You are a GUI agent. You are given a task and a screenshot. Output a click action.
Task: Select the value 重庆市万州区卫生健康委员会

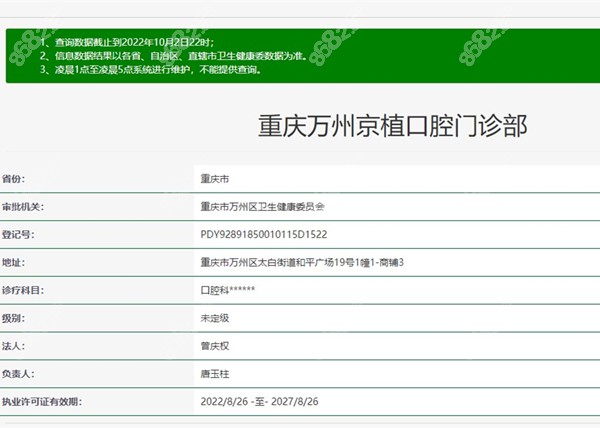pyautogui.click(x=262, y=207)
